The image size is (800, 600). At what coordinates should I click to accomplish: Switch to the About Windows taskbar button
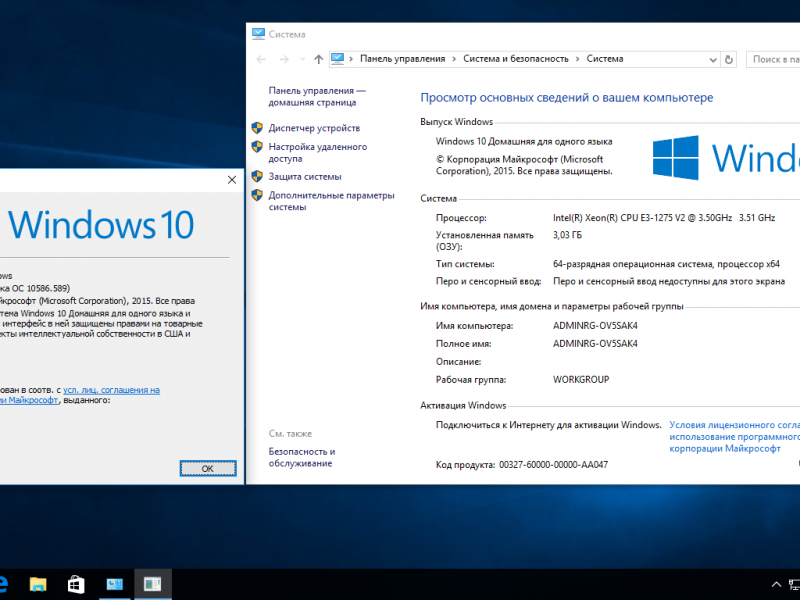(x=153, y=584)
